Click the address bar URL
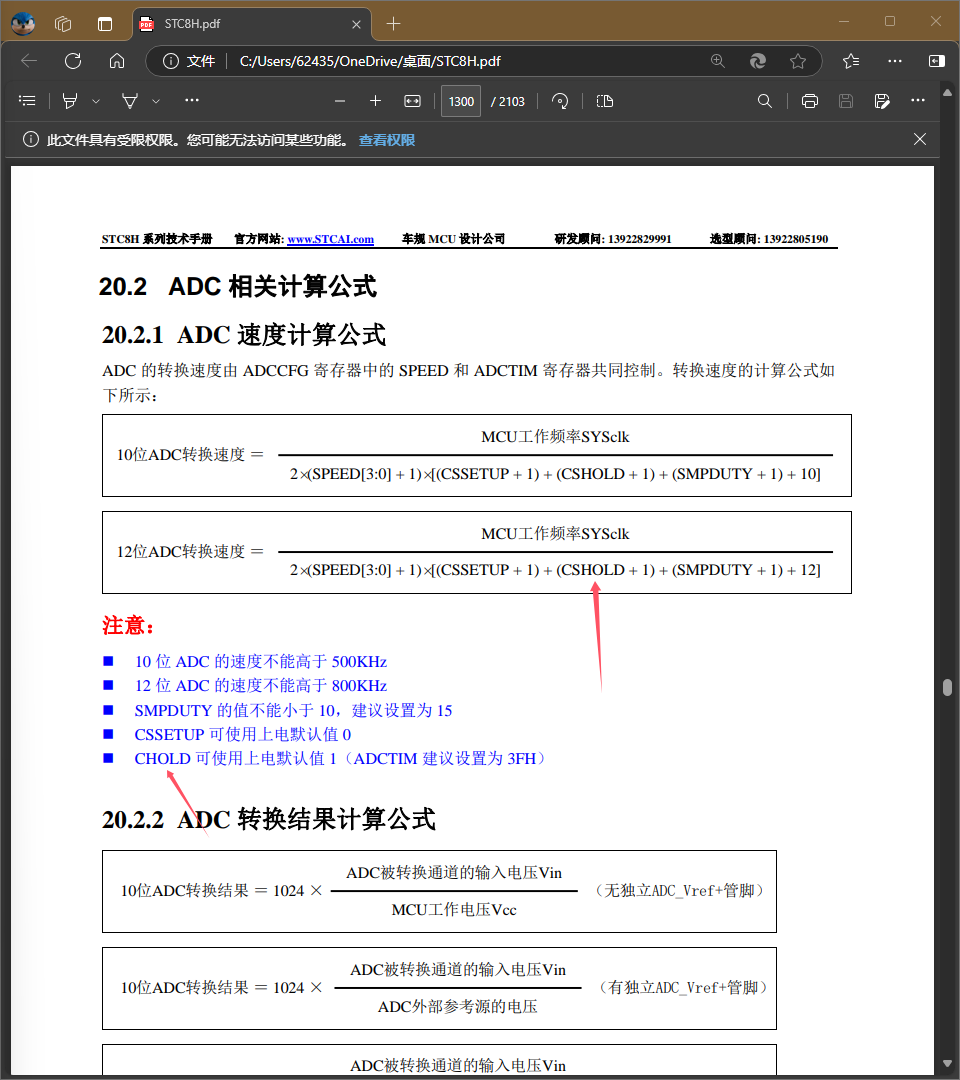The height and width of the screenshot is (1080, 960). coord(370,61)
